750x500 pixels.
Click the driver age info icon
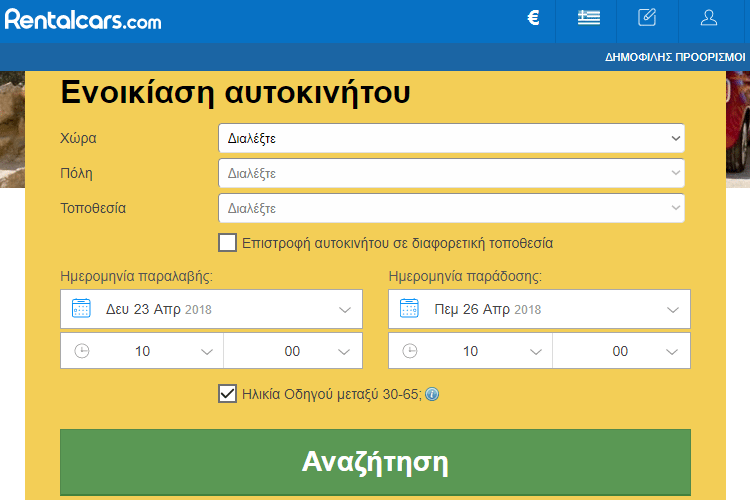[432, 394]
